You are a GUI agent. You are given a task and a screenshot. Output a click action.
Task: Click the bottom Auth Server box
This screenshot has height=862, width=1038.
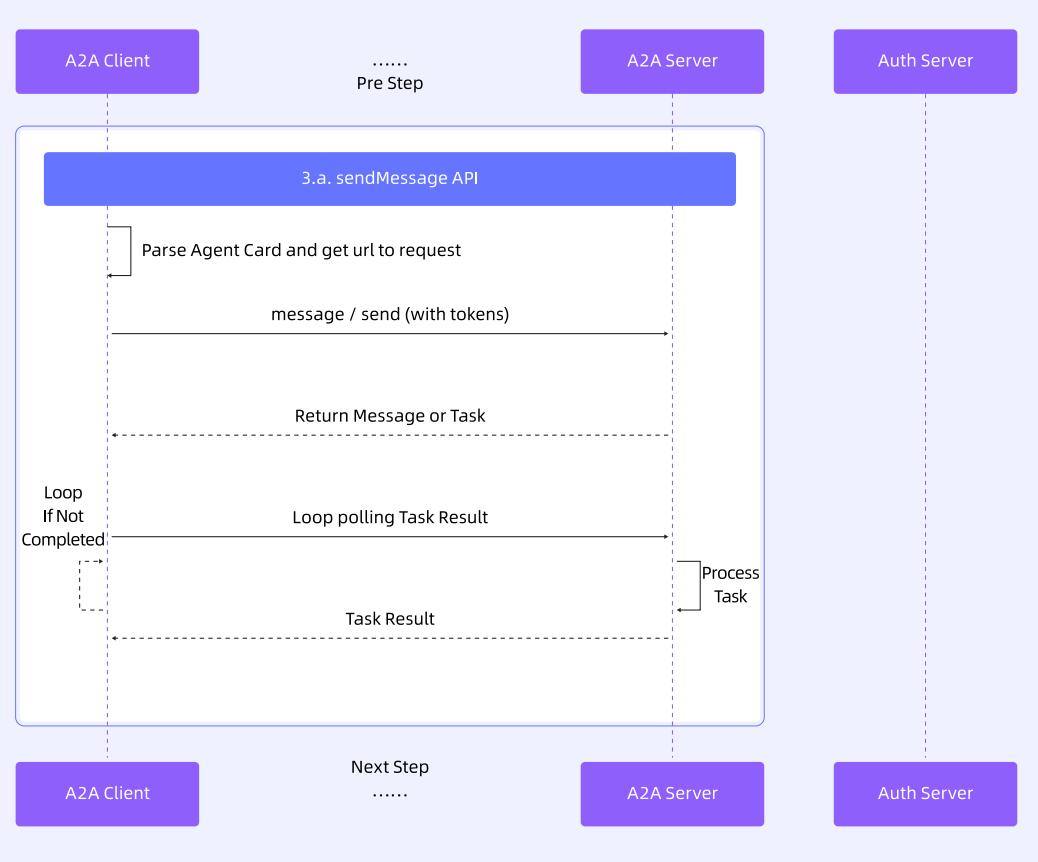tap(925, 794)
